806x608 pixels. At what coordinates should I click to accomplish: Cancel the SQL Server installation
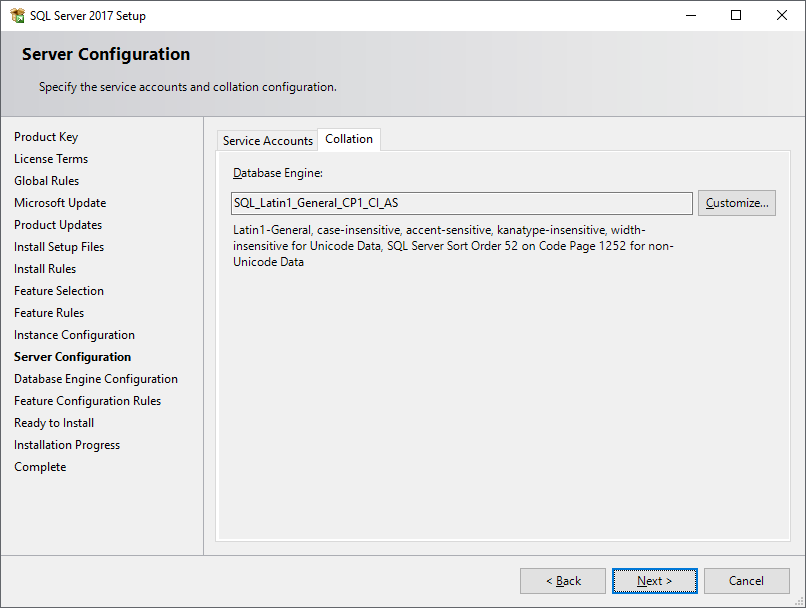746,581
